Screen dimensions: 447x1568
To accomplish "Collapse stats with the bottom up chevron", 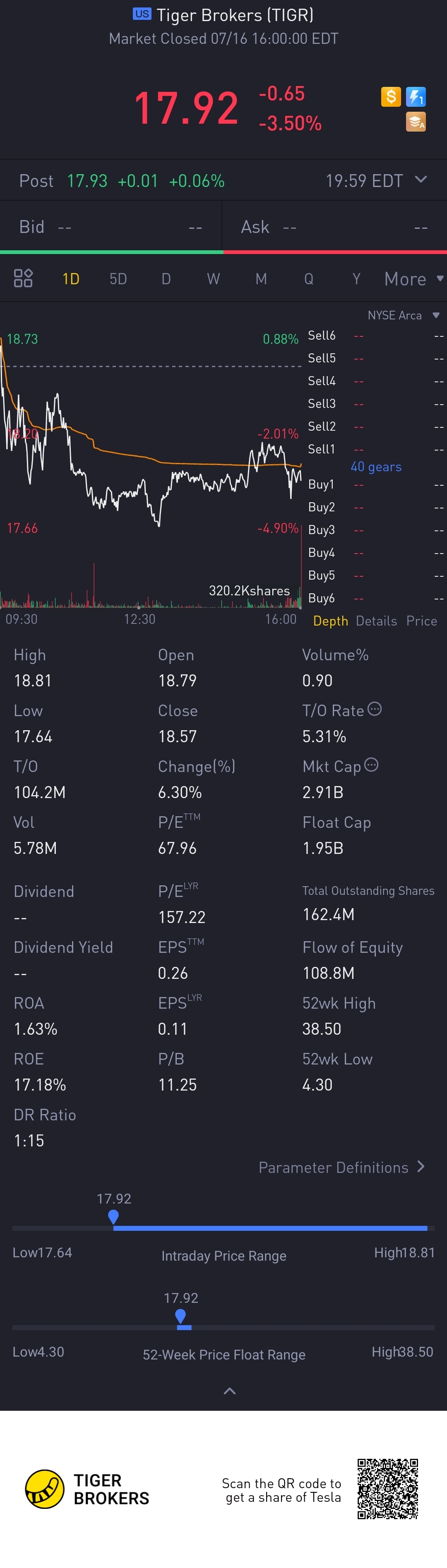I will point(230,1391).
